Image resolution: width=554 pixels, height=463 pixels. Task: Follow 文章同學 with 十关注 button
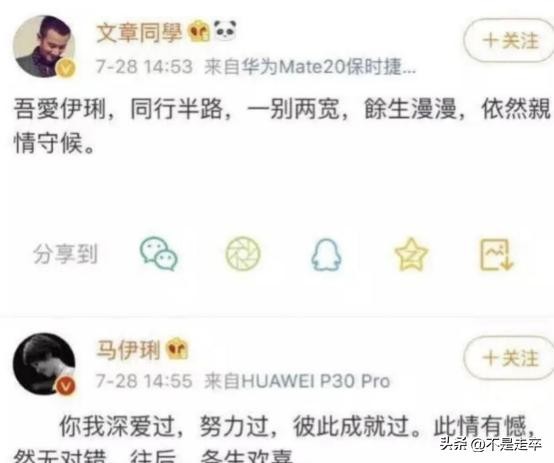pyautogui.click(x=510, y=40)
